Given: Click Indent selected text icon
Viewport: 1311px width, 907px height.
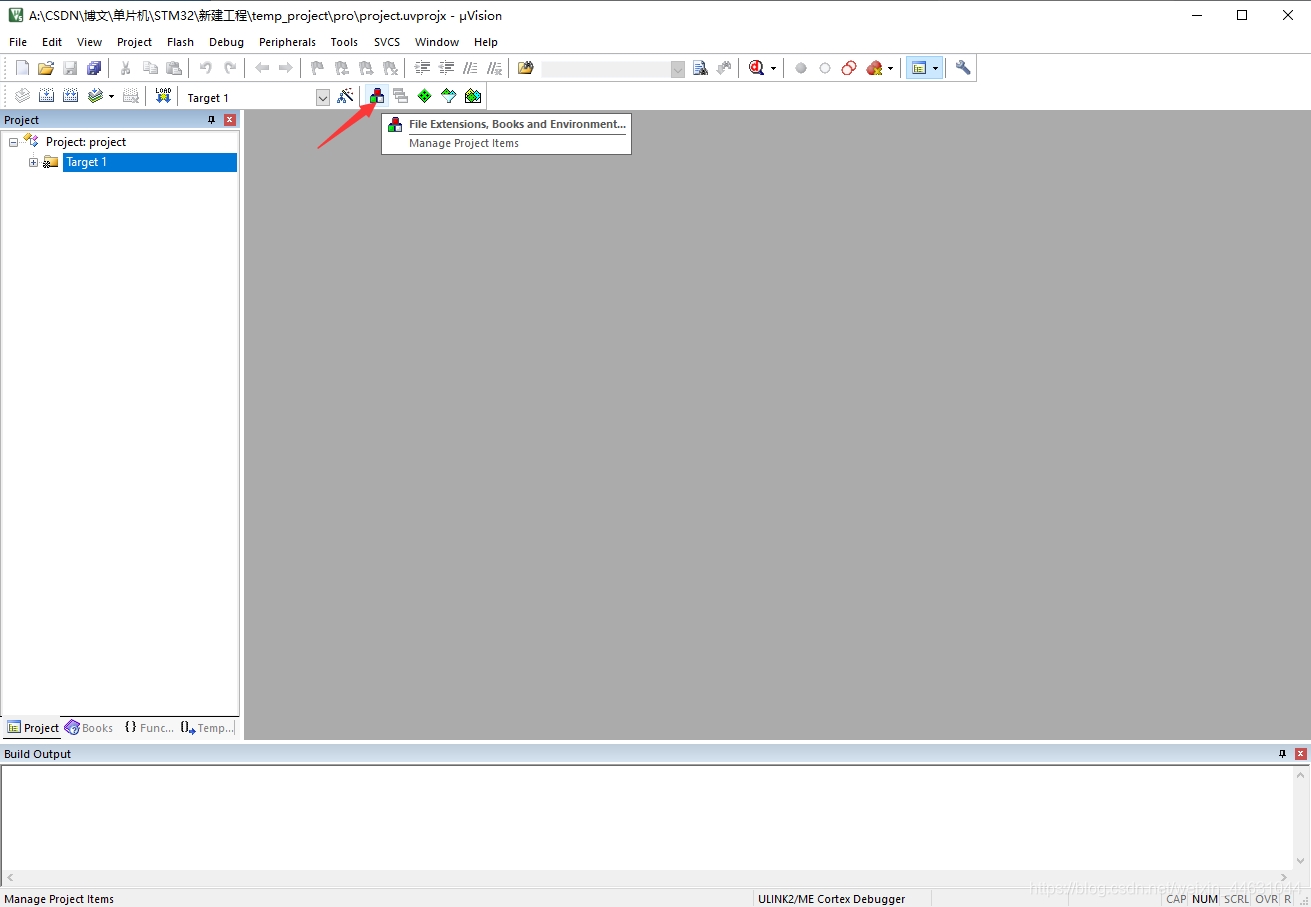Looking at the screenshot, I should [x=422, y=68].
